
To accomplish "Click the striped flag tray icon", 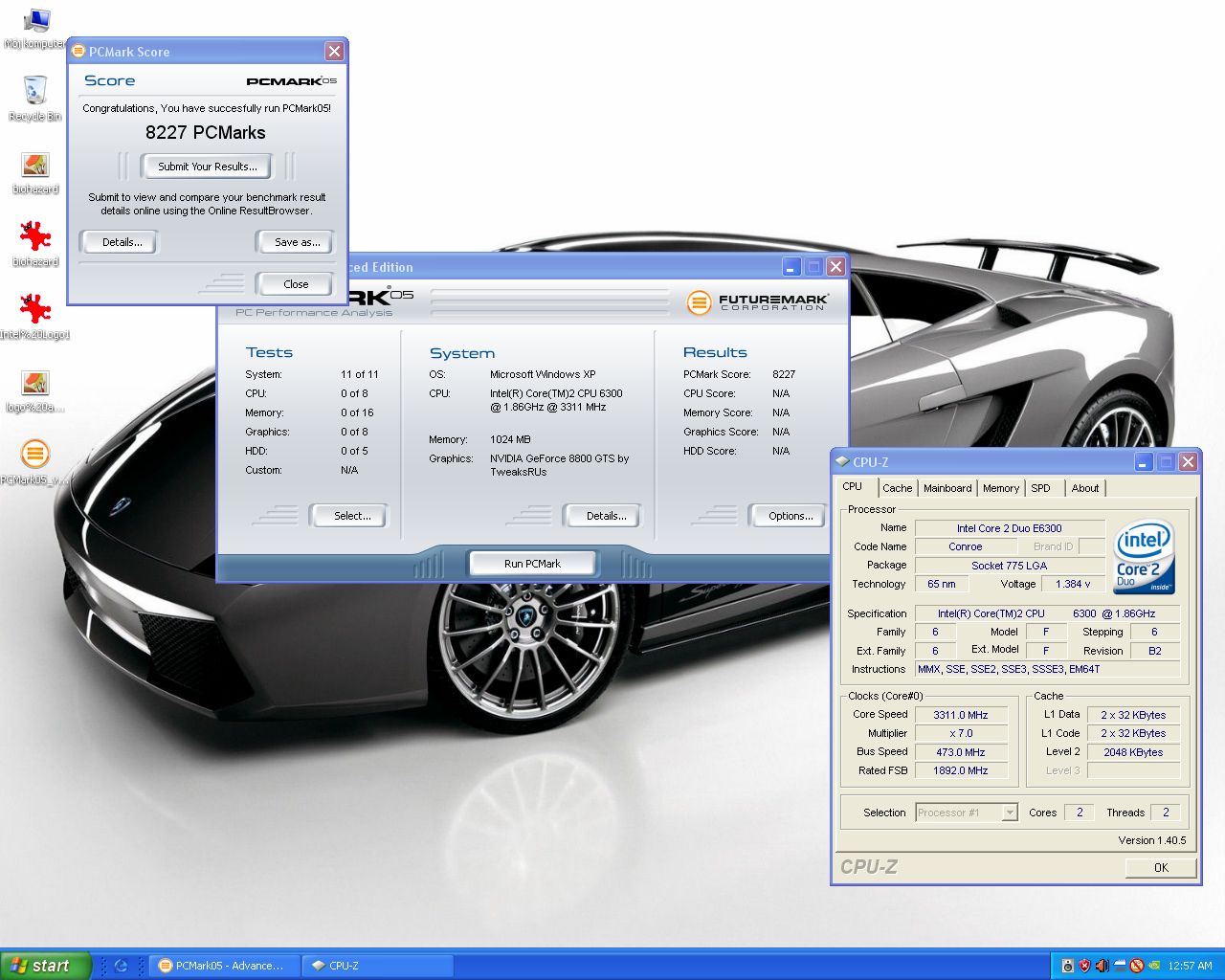I will coord(1120,966).
